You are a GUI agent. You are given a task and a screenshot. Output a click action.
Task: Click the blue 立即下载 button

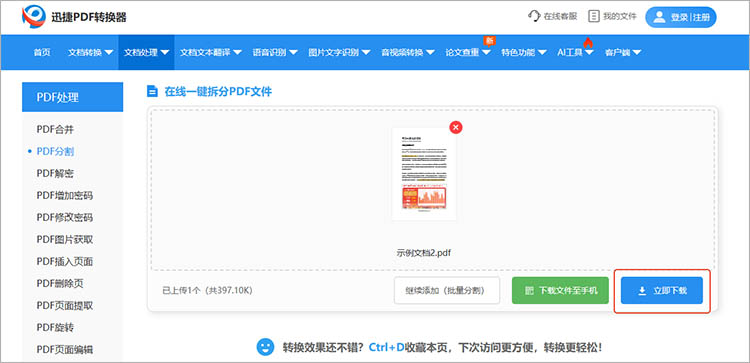(x=662, y=290)
